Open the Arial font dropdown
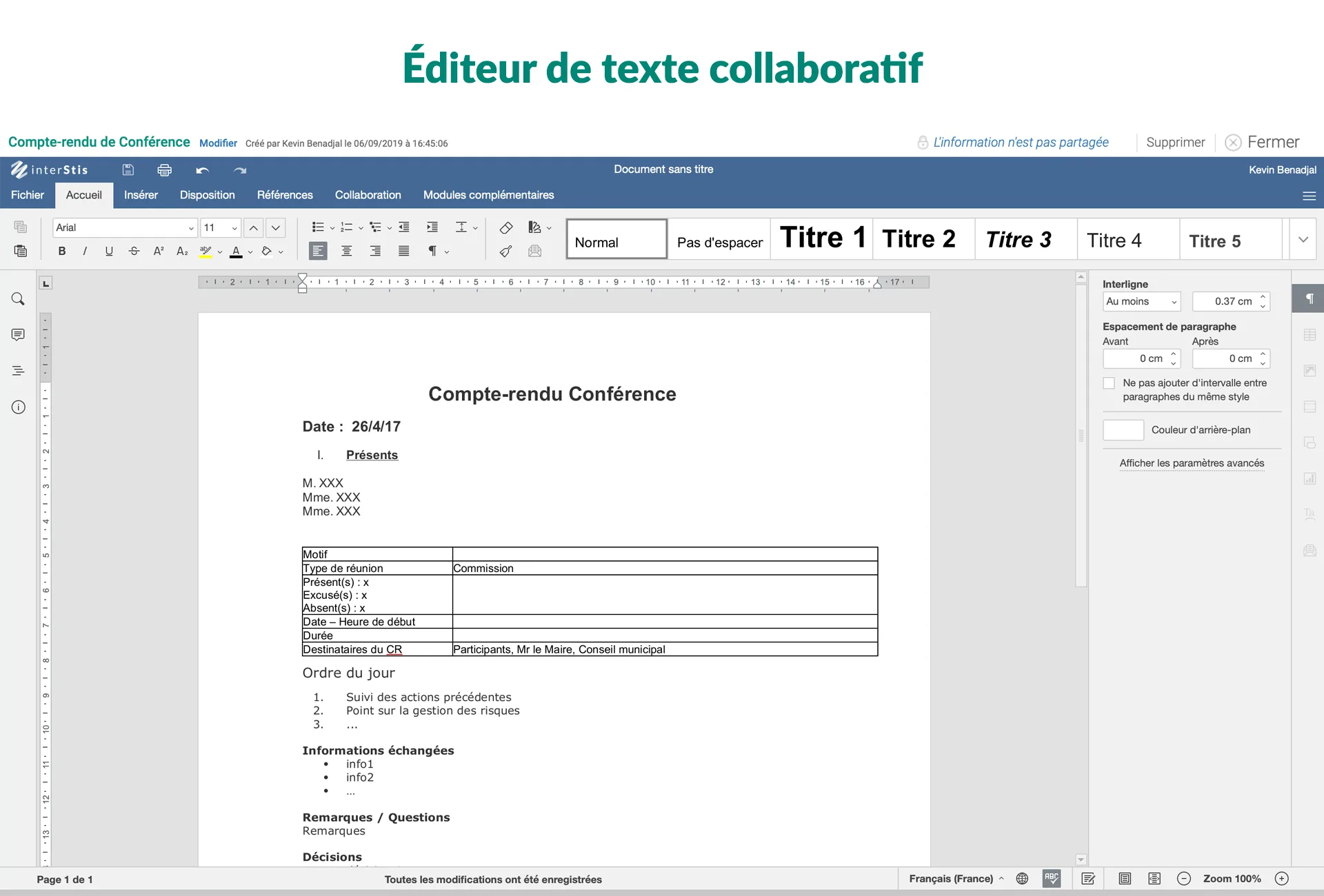Image resolution: width=1324 pixels, height=896 pixels. pos(125,227)
